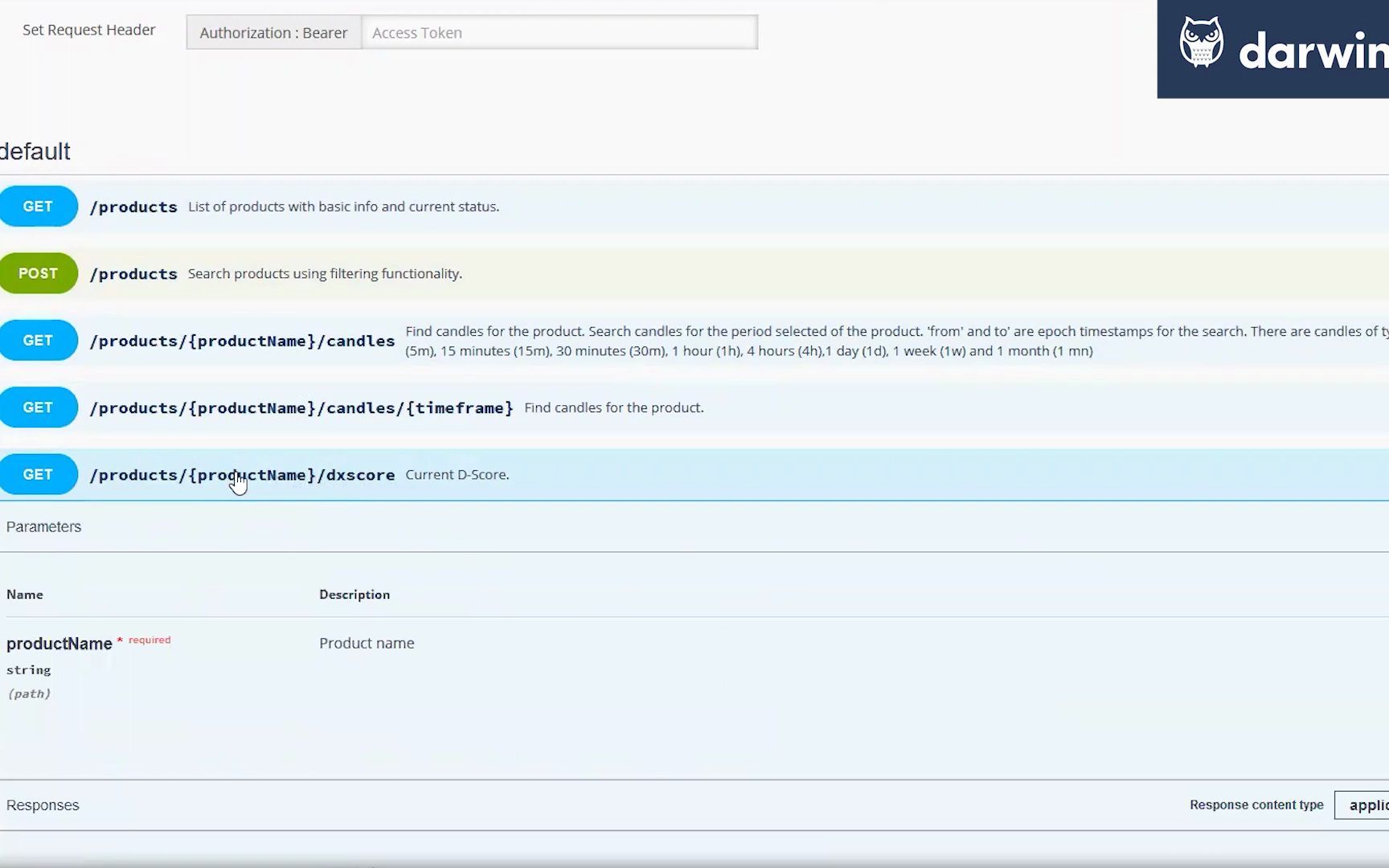The height and width of the screenshot is (868, 1389).
Task: Click the productName parameter row
Action: [59, 643]
